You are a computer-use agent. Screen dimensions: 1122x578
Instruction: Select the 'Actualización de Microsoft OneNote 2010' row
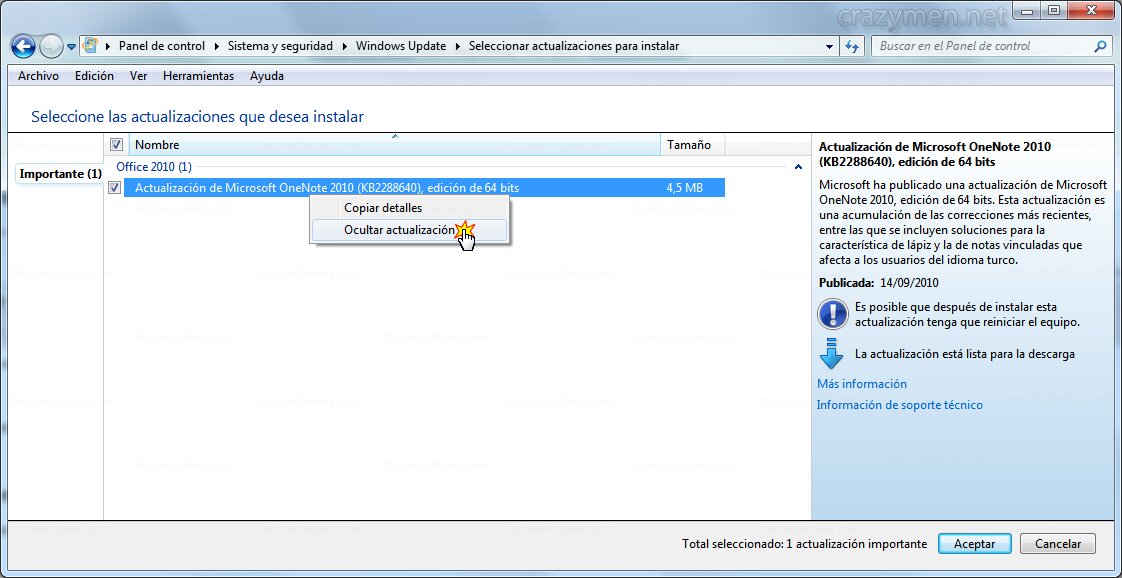coord(424,187)
